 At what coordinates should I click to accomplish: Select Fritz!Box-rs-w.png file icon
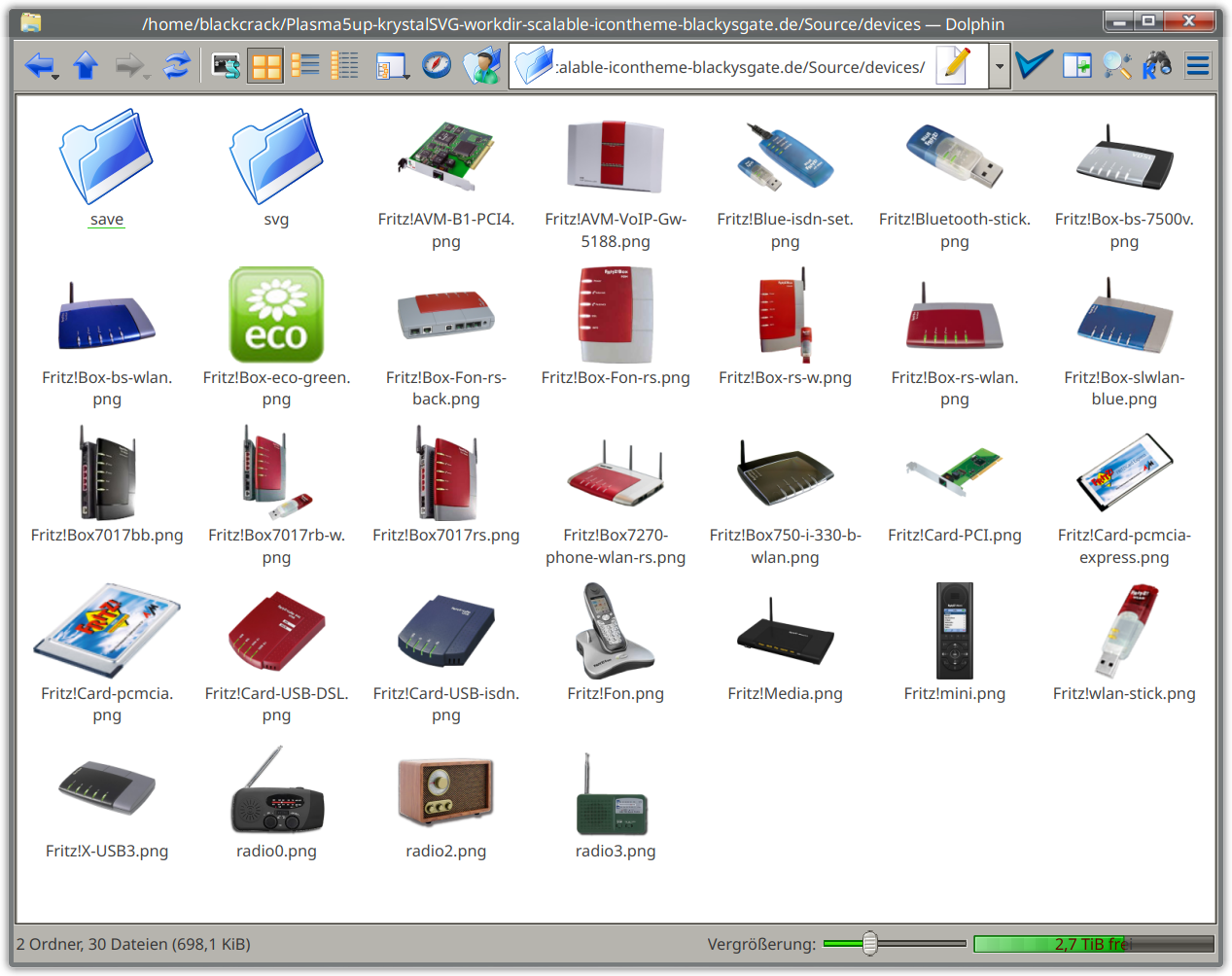[x=785, y=314]
